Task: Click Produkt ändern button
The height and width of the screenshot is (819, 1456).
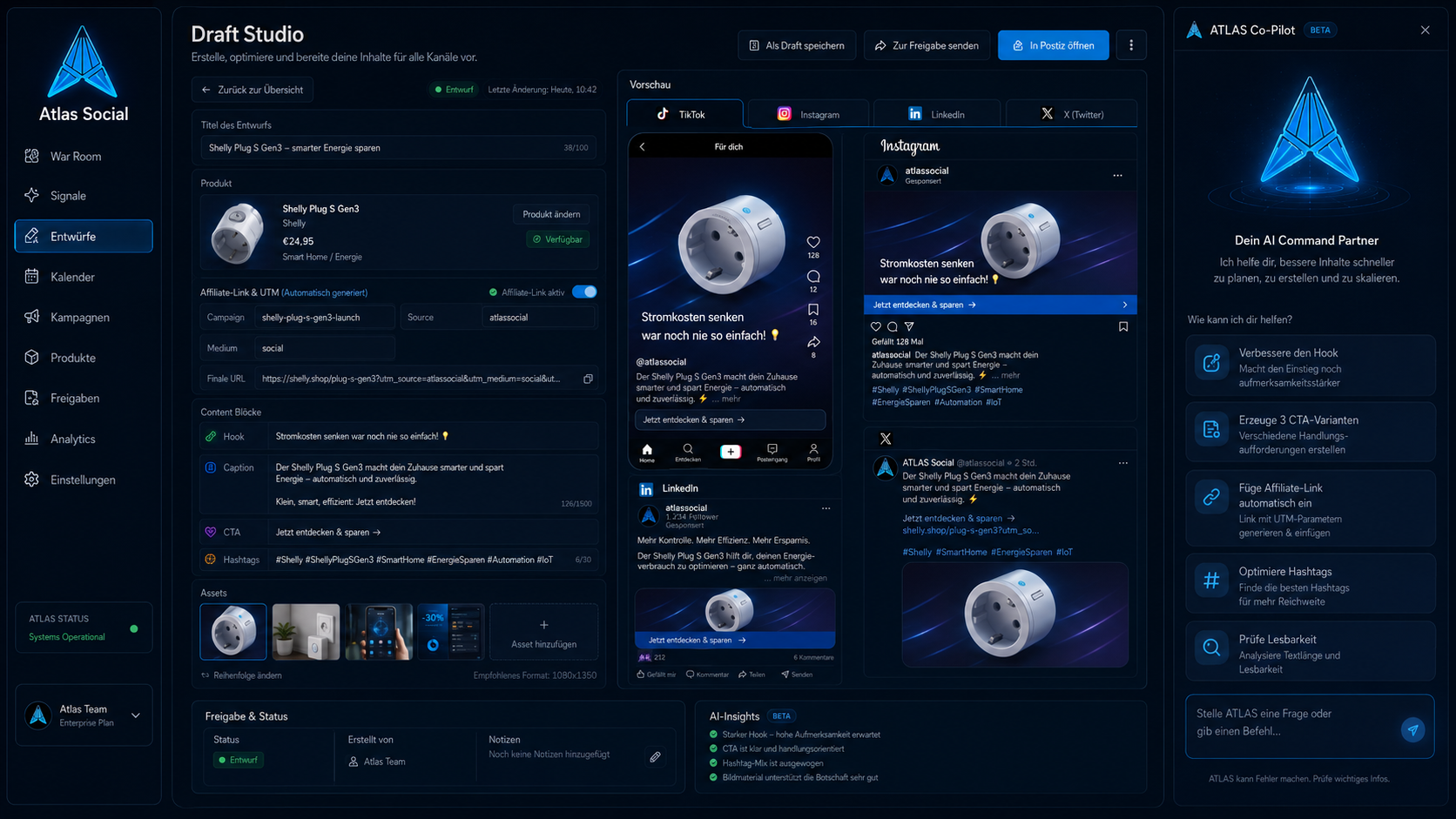Action: (x=551, y=214)
